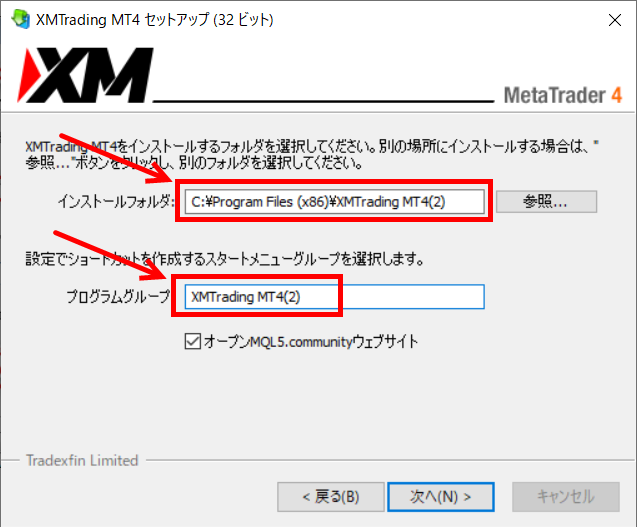Click the プログラムグループ label
Image resolution: width=637 pixels, height=527 pixels.
click(118, 297)
